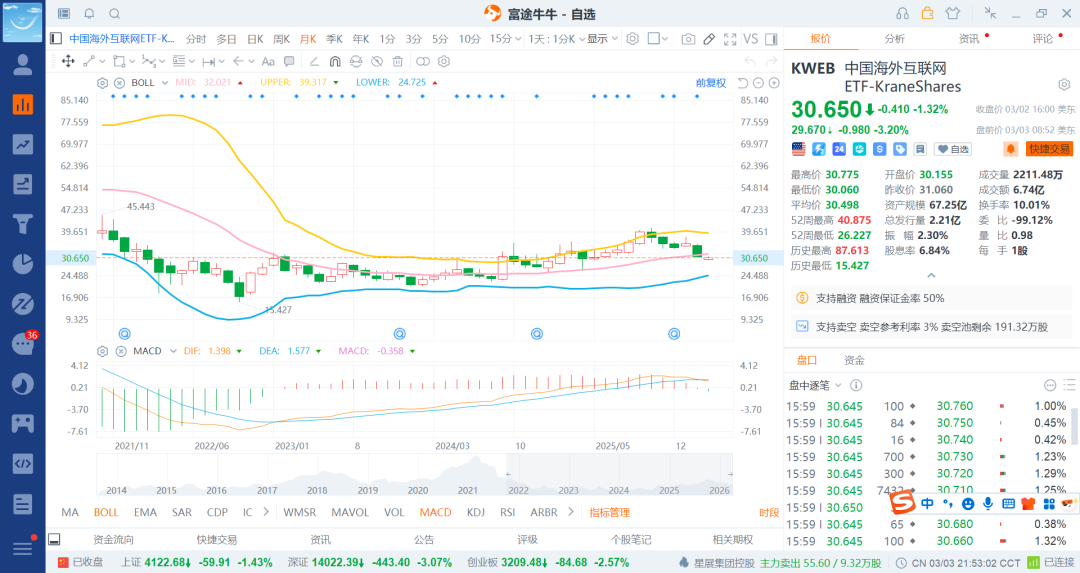Toggle the 自选 watchlist heart button

coord(953,149)
